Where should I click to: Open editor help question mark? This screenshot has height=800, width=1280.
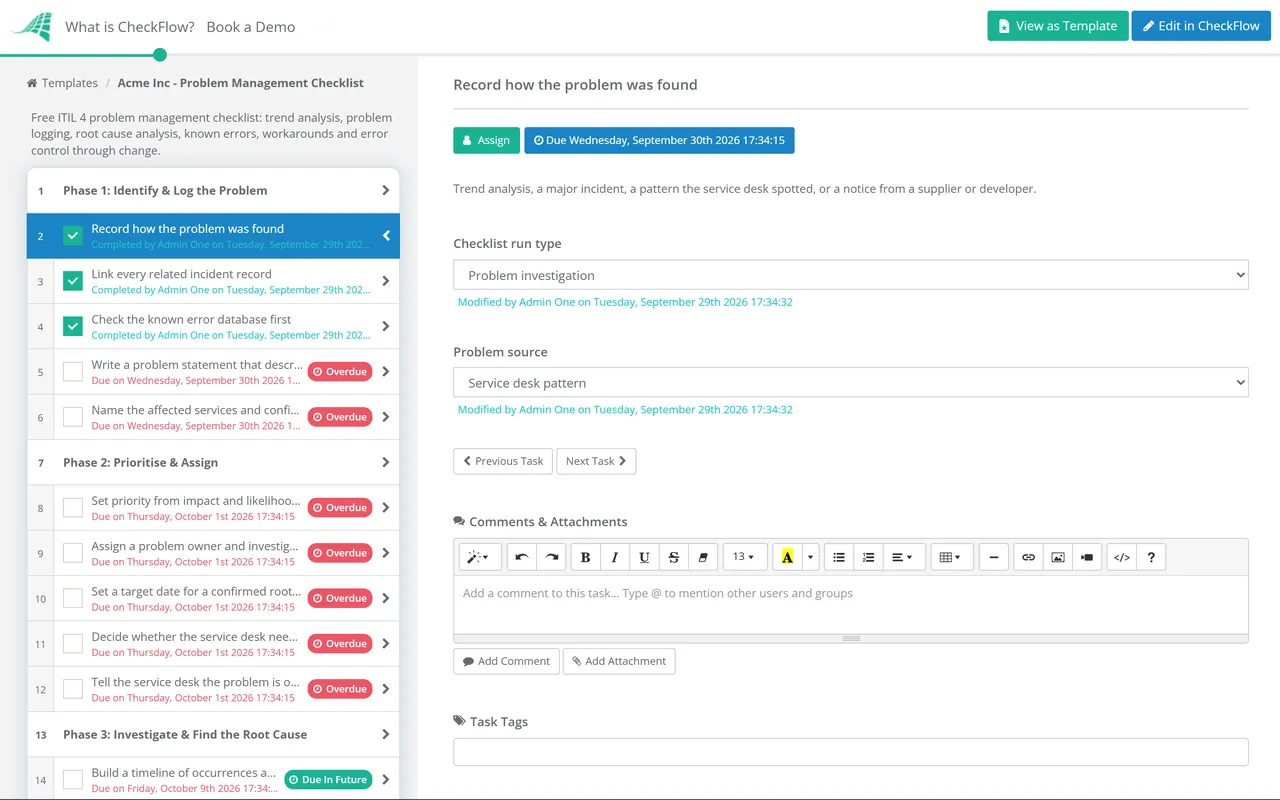[x=1151, y=557]
